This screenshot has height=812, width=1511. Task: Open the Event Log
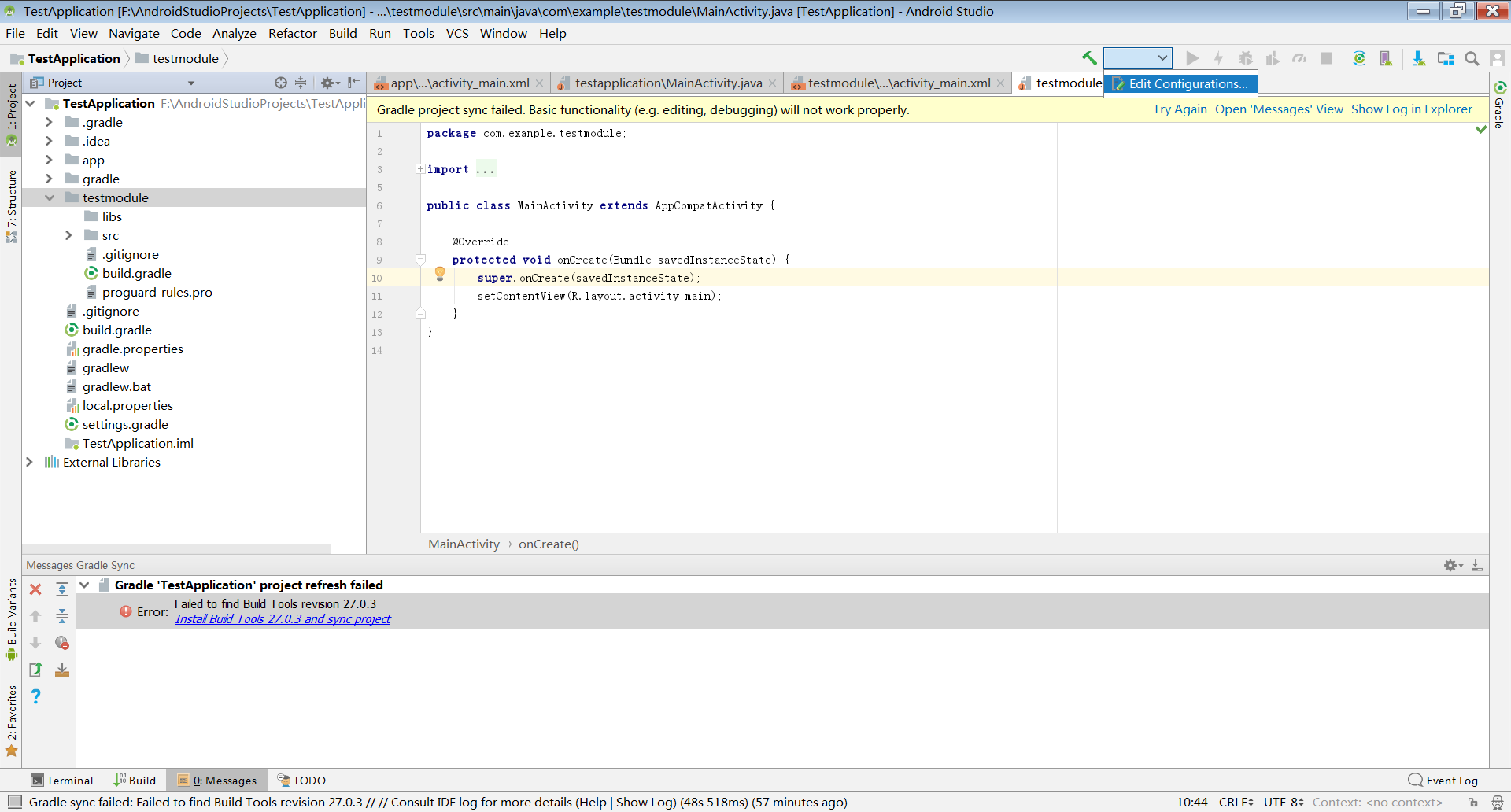click(1443, 781)
